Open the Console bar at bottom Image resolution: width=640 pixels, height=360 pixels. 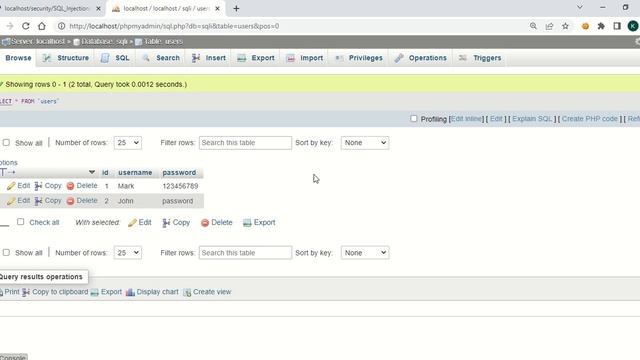[13, 357]
